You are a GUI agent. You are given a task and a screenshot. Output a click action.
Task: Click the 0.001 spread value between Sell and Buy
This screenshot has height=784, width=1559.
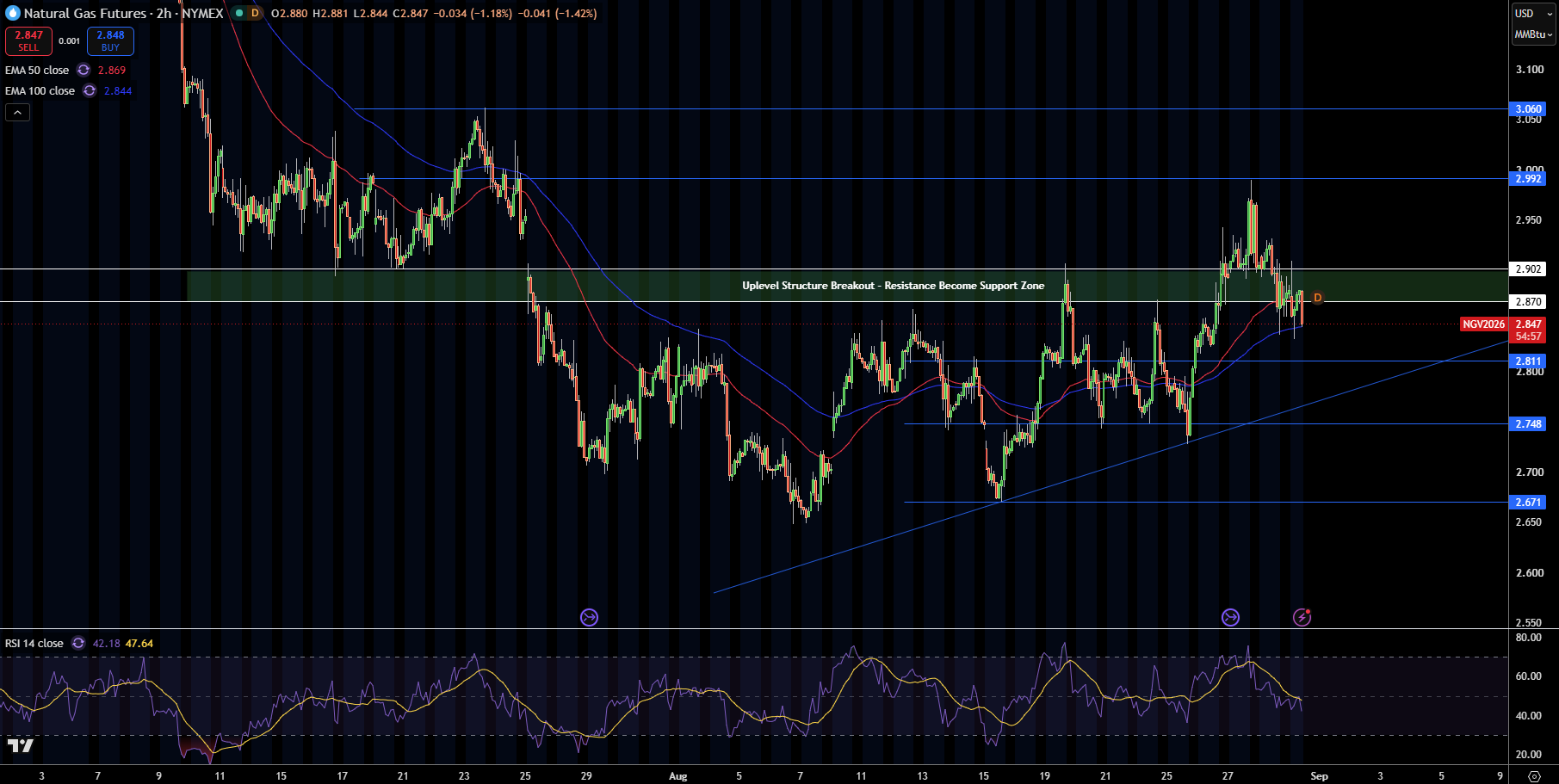click(x=70, y=41)
